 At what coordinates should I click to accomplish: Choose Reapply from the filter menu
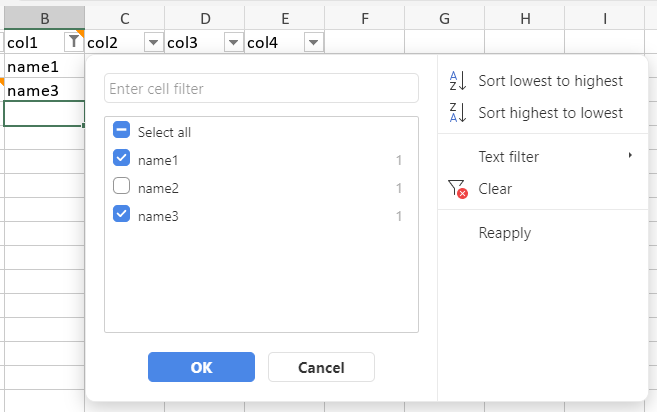504,233
